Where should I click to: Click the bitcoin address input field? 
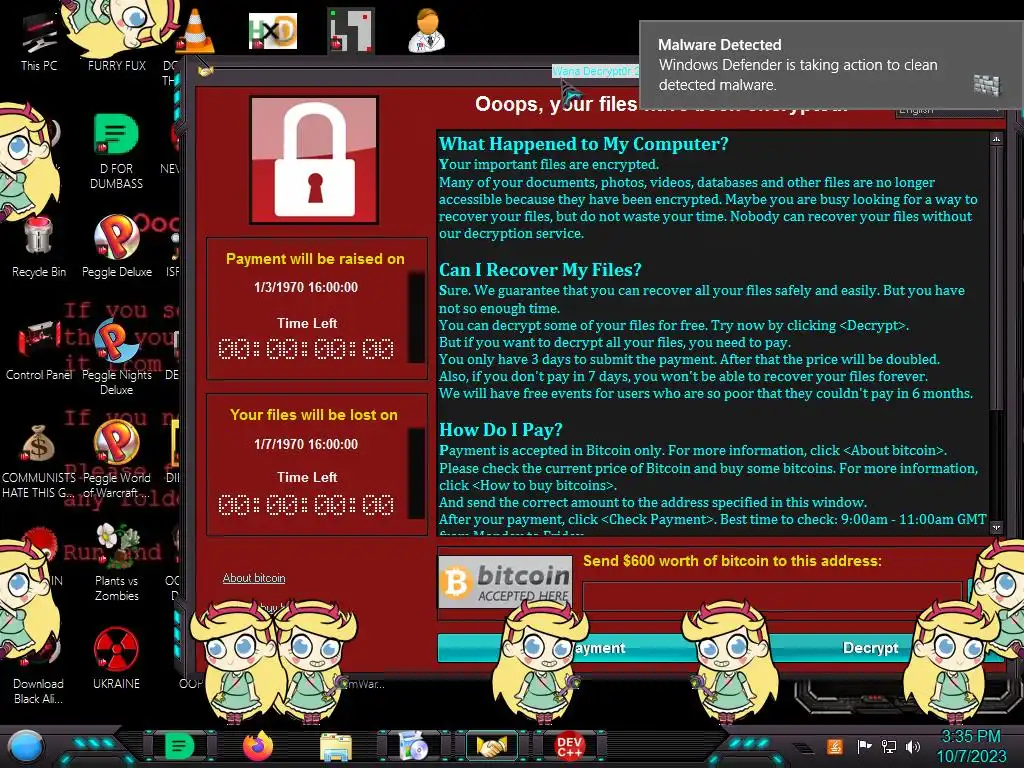(x=772, y=596)
